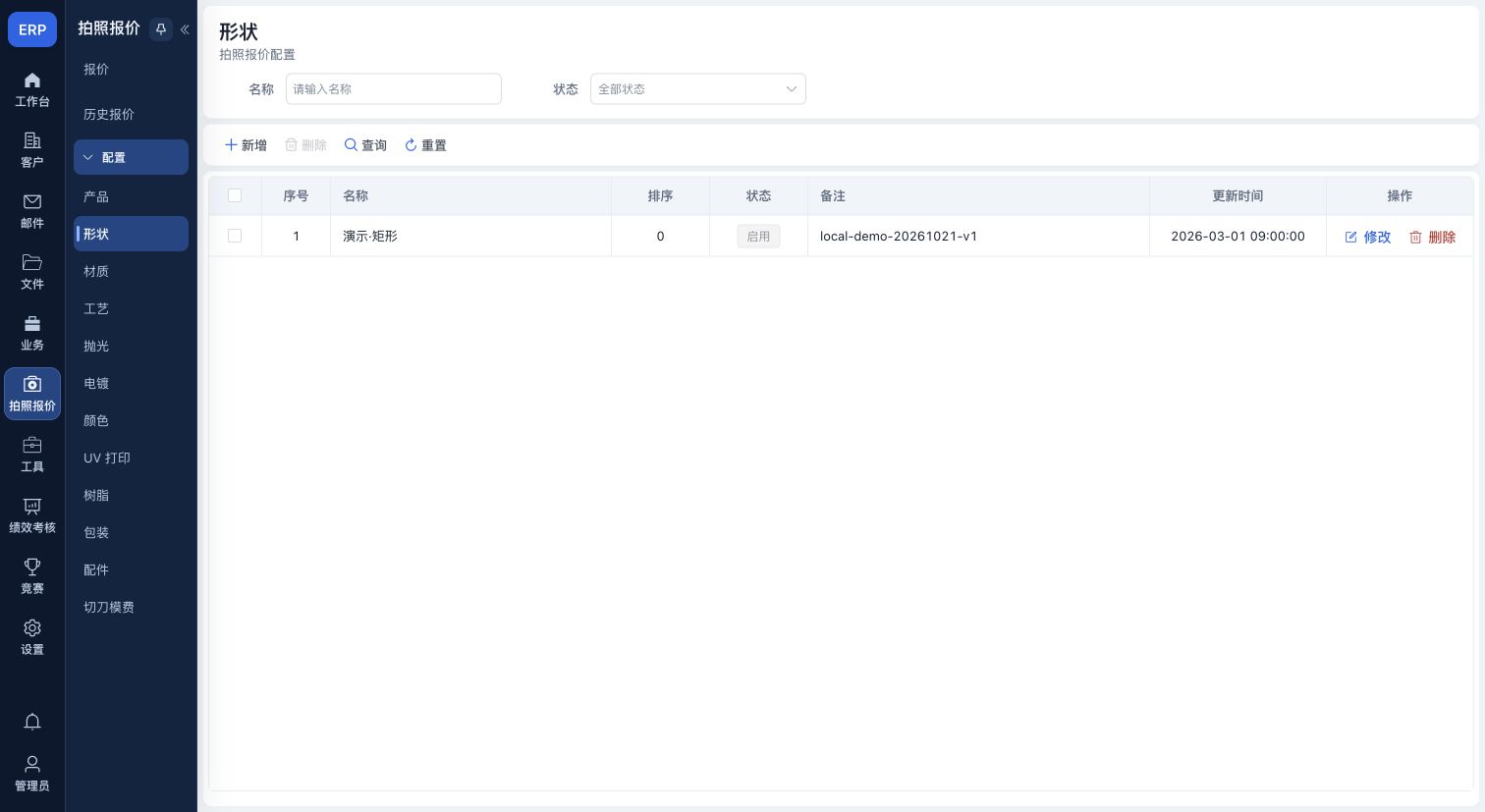This screenshot has height=812, width=1485.
Task: Open the notification bell
Action: click(x=32, y=722)
